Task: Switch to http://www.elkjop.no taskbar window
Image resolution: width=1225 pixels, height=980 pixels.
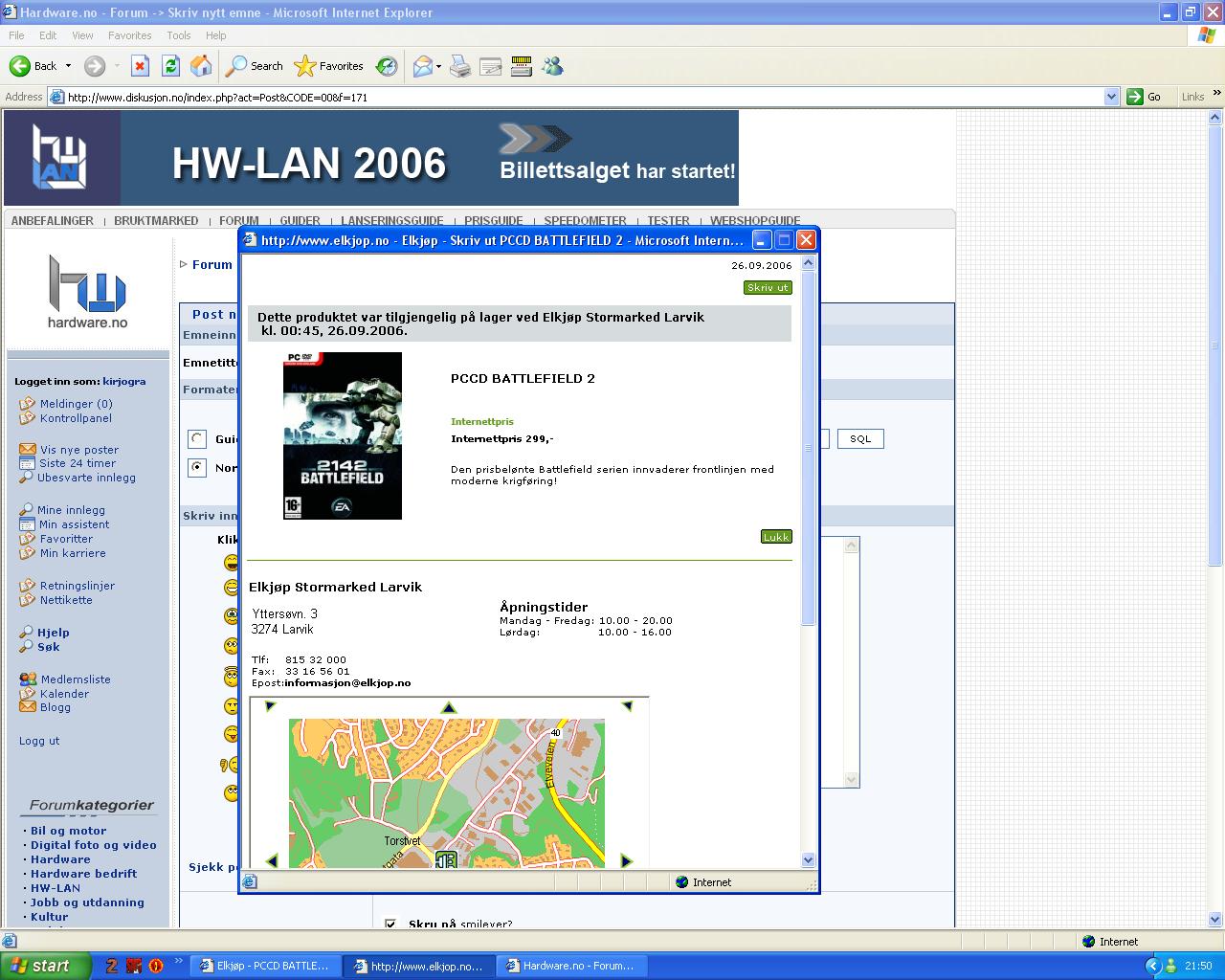Action: pos(418,966)
